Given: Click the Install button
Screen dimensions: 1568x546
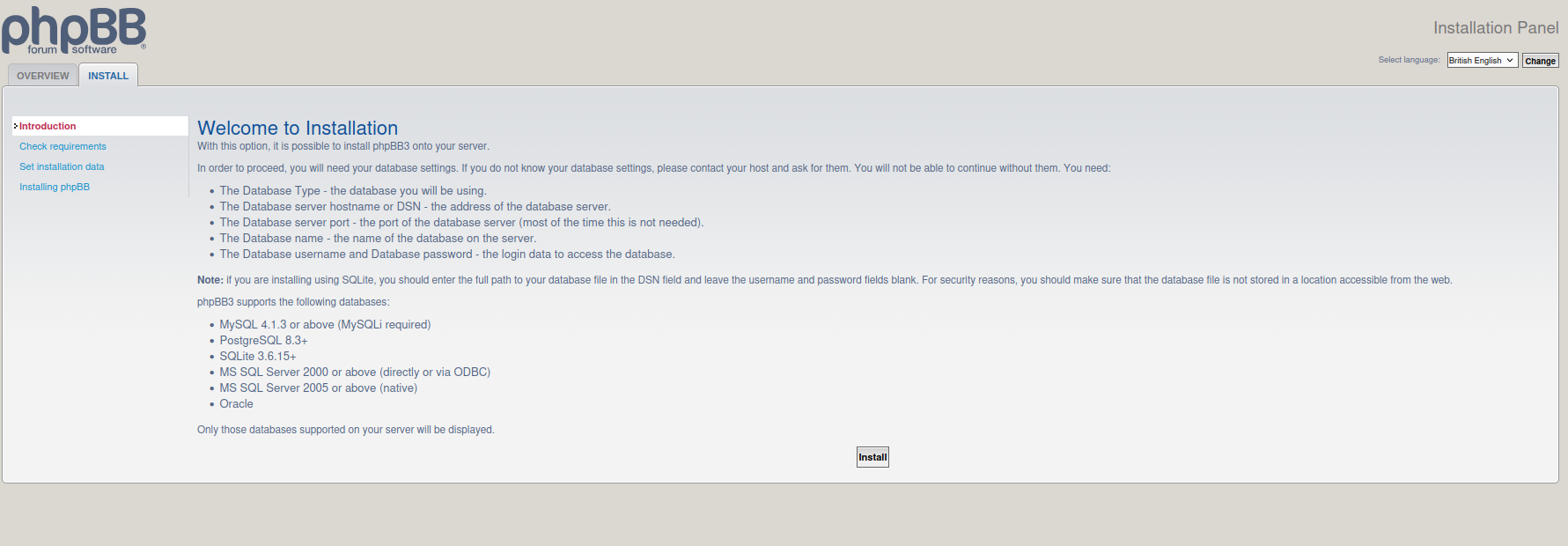Looking at the screenshot, I should pyautogui.click(x=872, y=457).
